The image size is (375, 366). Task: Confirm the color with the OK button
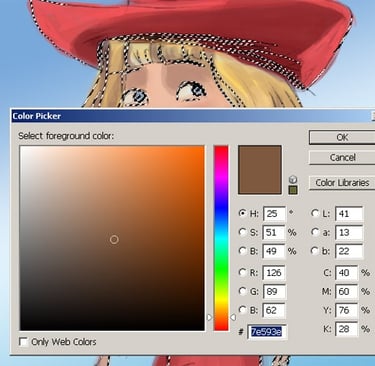(342, 137)
